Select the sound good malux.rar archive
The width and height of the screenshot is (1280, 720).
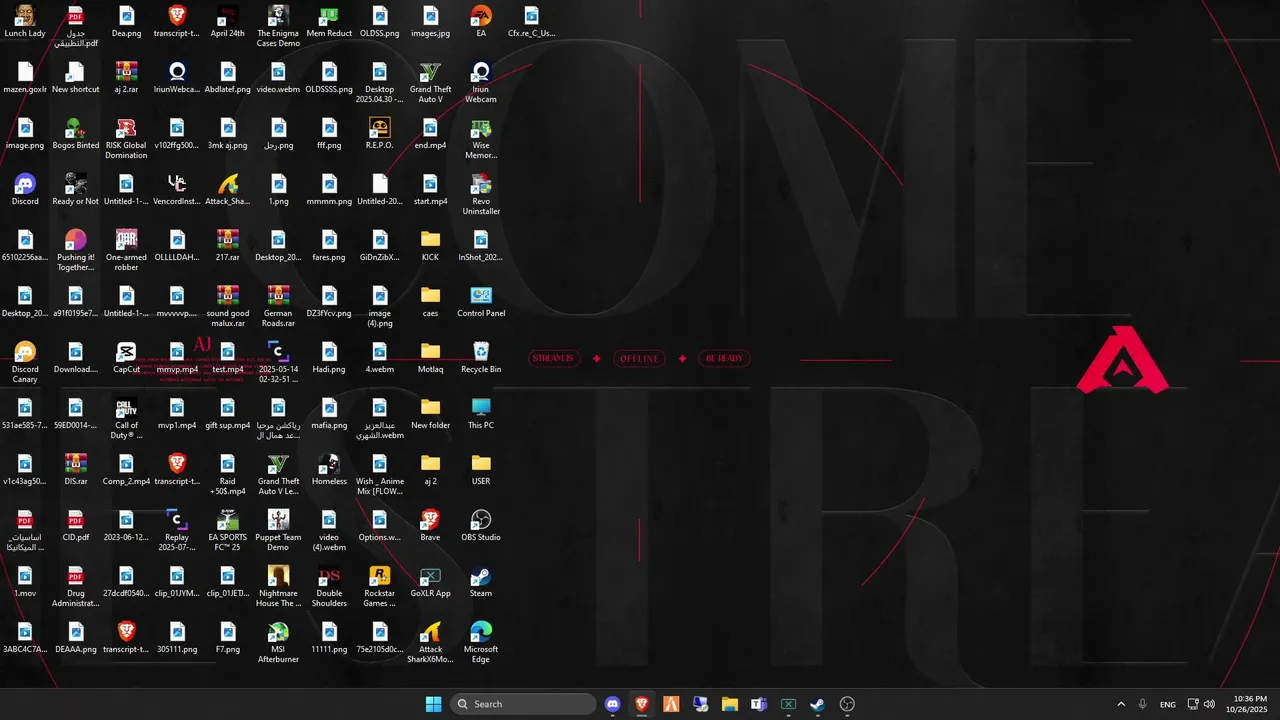pos(227,307)
